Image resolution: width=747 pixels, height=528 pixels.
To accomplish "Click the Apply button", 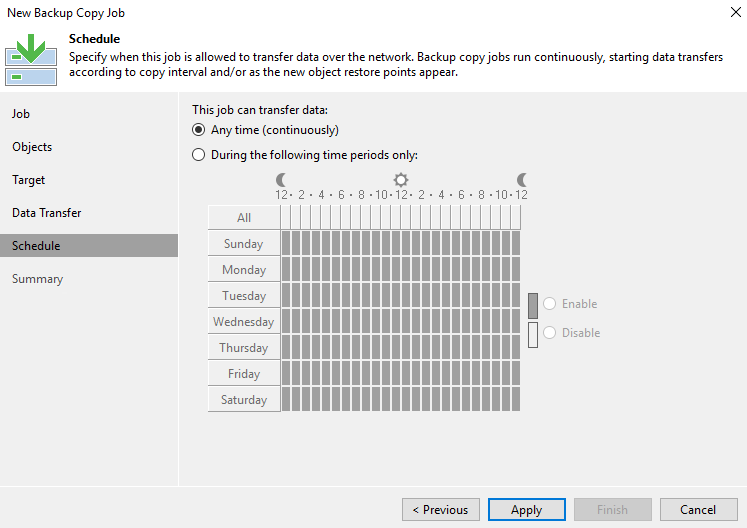I will point(526,510).
